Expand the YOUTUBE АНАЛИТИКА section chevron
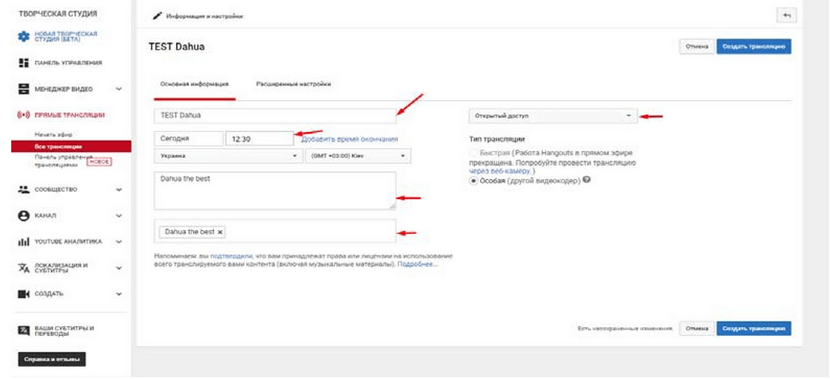830x379 pixels. pos(119,242)
